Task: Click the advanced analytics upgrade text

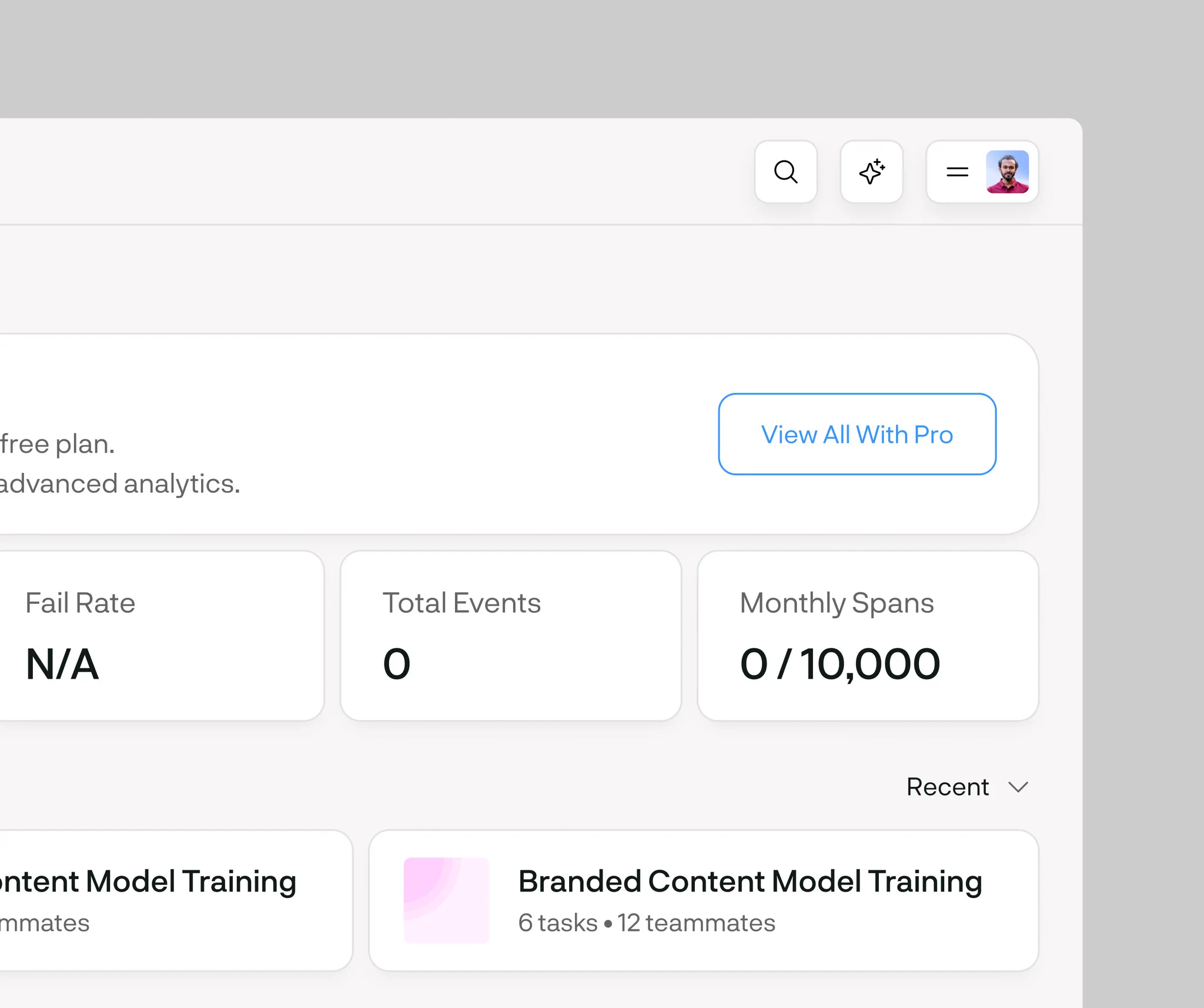Action: [x=120, y=483]
